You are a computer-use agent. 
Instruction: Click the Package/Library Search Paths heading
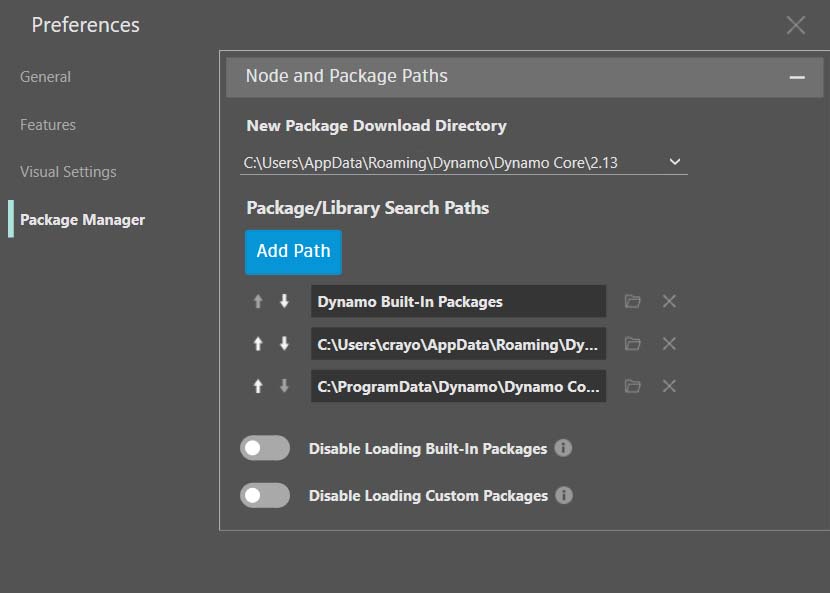pyautogui.click(x=367, y=208)
